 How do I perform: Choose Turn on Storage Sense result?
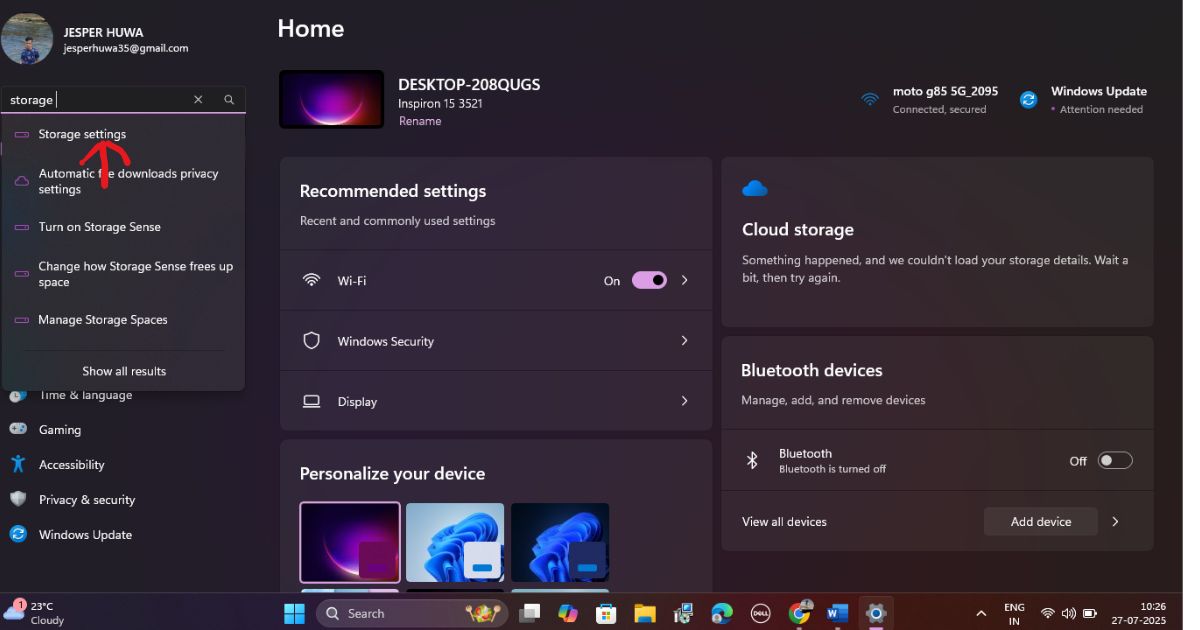tap(123, 227)
